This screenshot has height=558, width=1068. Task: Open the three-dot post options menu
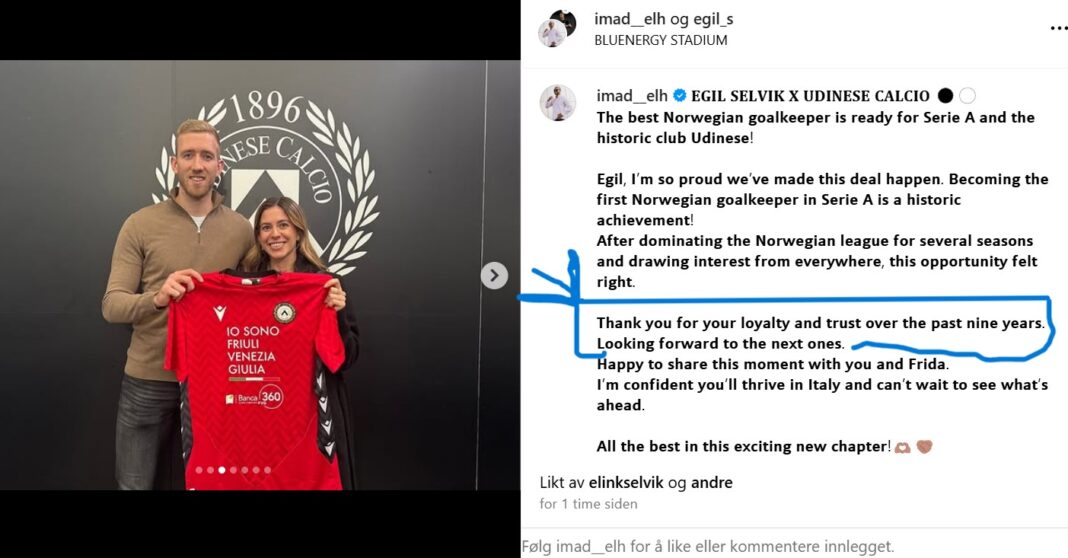(1058, 29)
